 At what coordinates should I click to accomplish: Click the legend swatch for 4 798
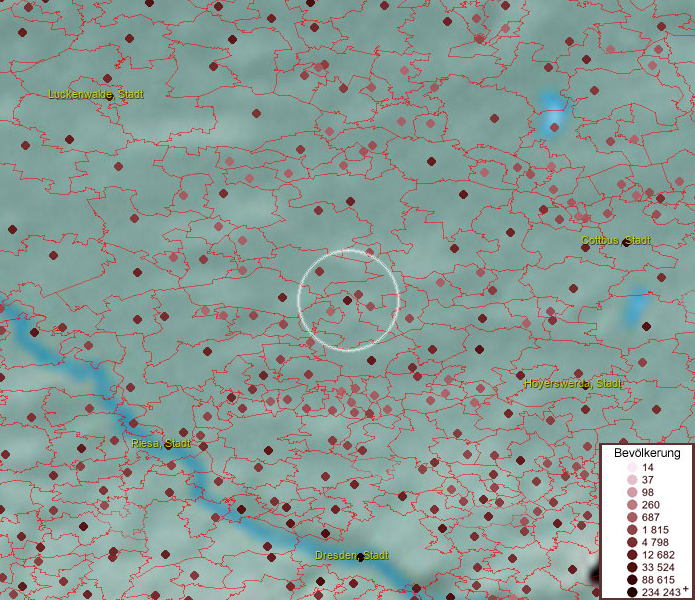pos(632,542)
